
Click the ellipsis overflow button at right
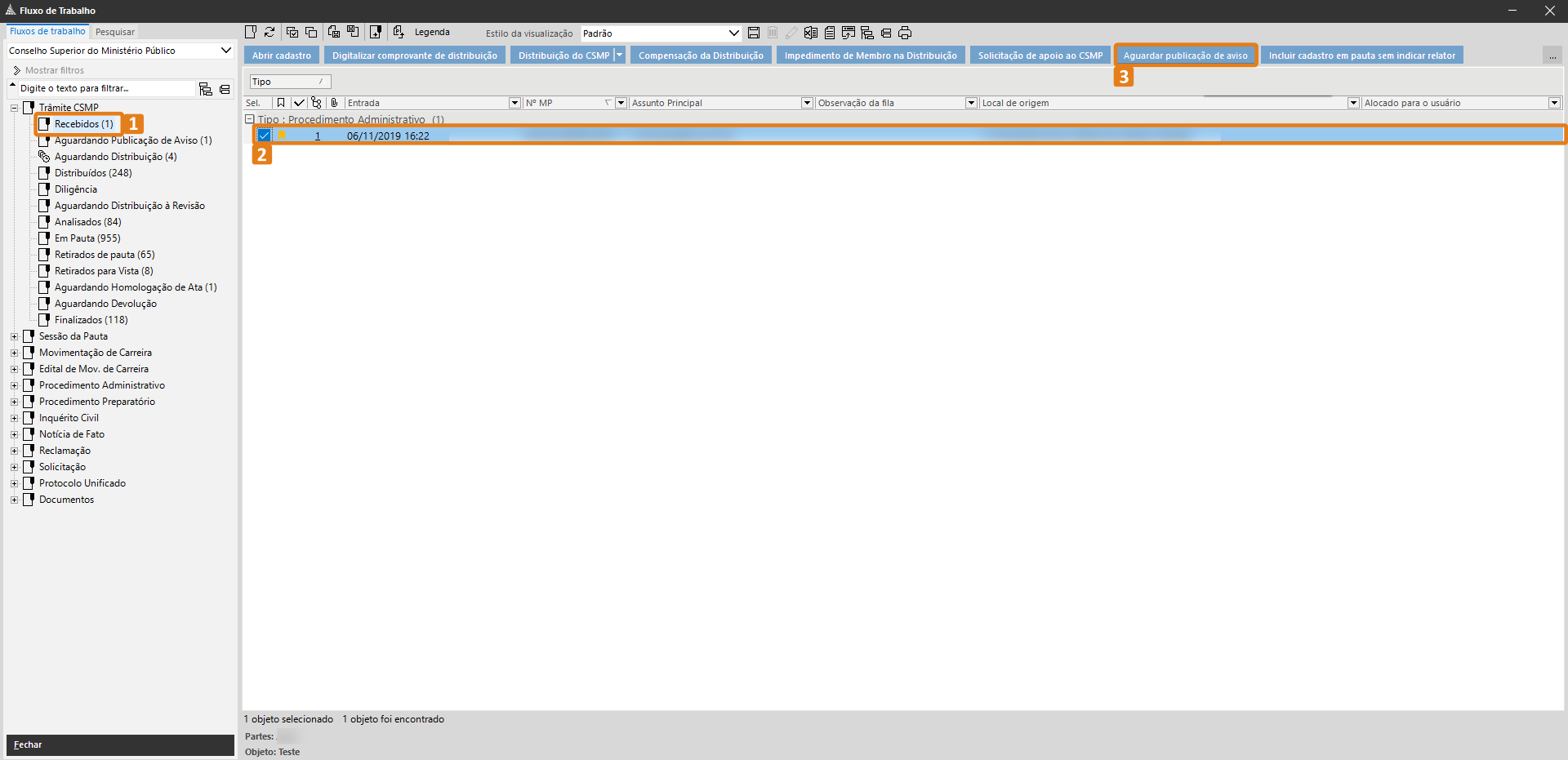pos(1552,56)
